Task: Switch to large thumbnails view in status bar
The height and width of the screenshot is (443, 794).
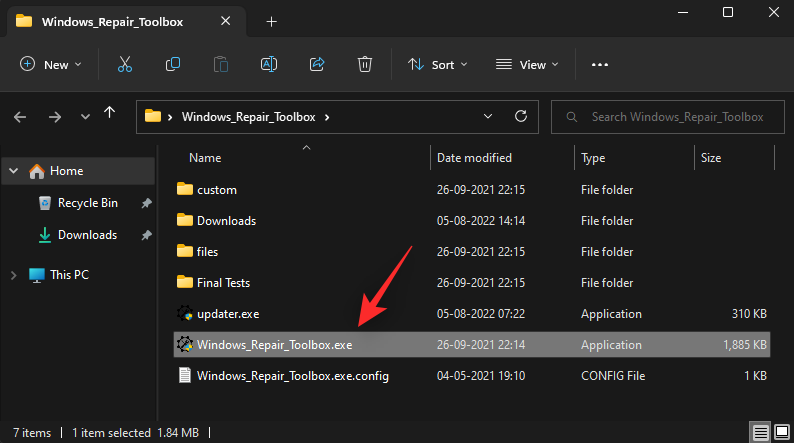Action: pos(781,433)
